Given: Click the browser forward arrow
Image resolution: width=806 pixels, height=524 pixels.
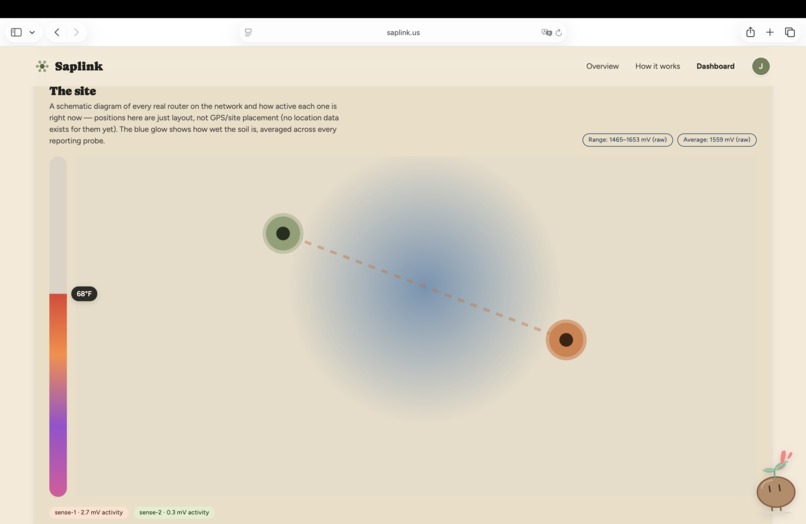Looking at the screenshot, I should (76, 32).
